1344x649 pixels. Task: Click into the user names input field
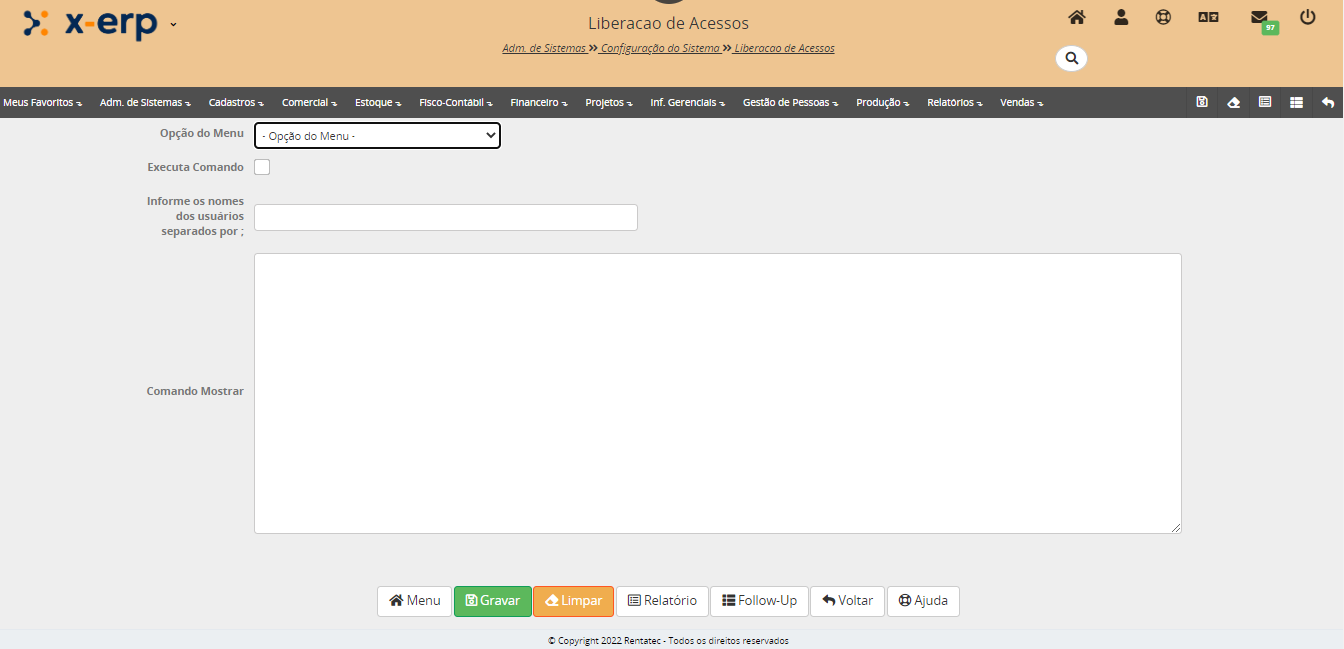pyautogui.click(x=445, y=217)
